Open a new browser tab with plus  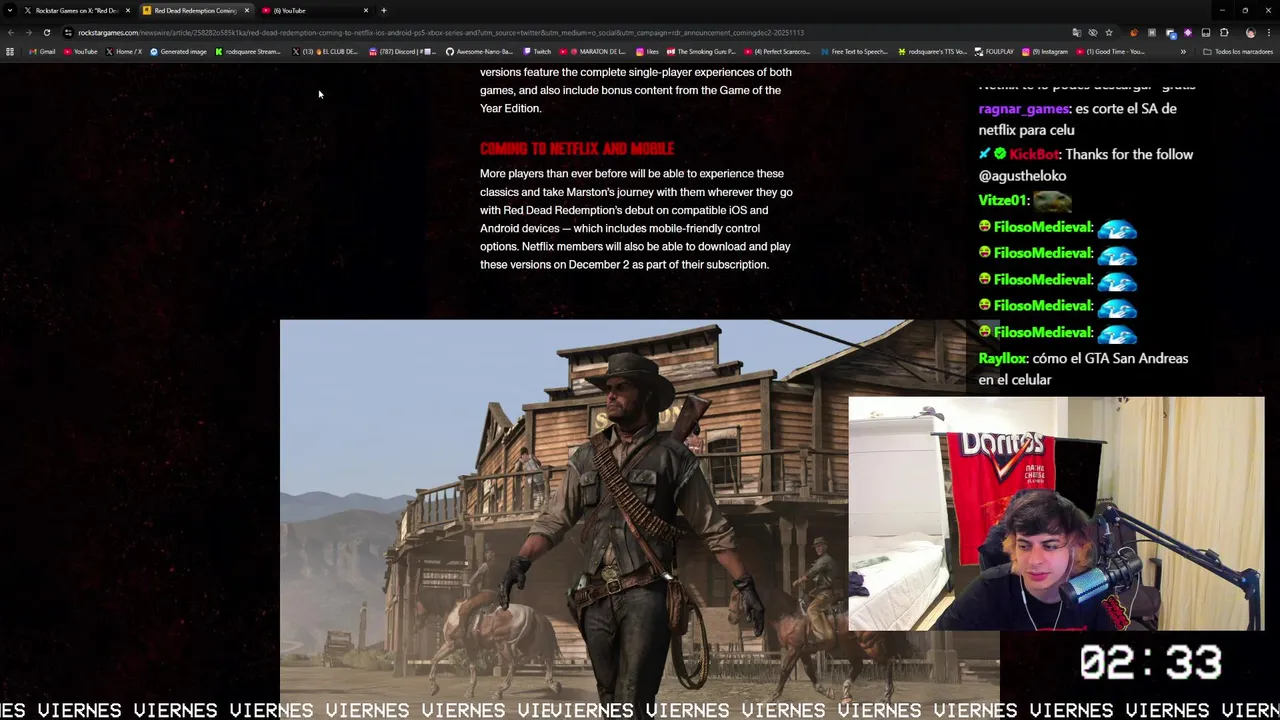383,10
